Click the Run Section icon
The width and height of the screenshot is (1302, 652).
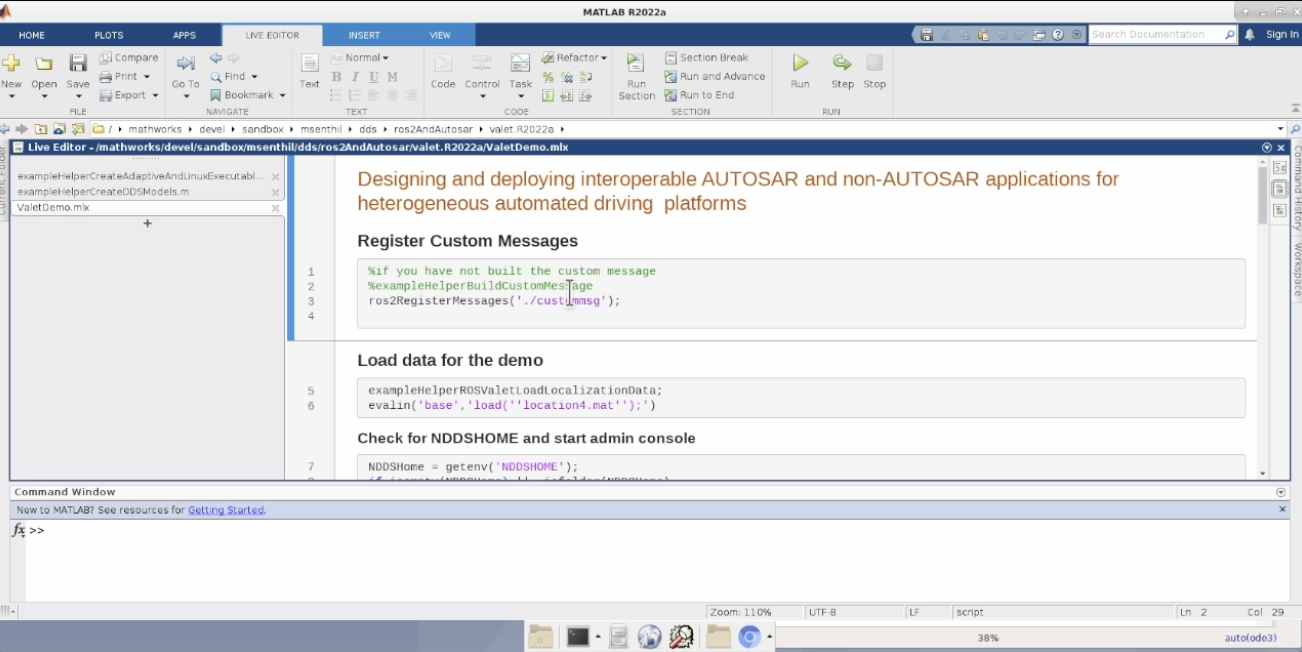pyautogui.click(x=636, y=65)
